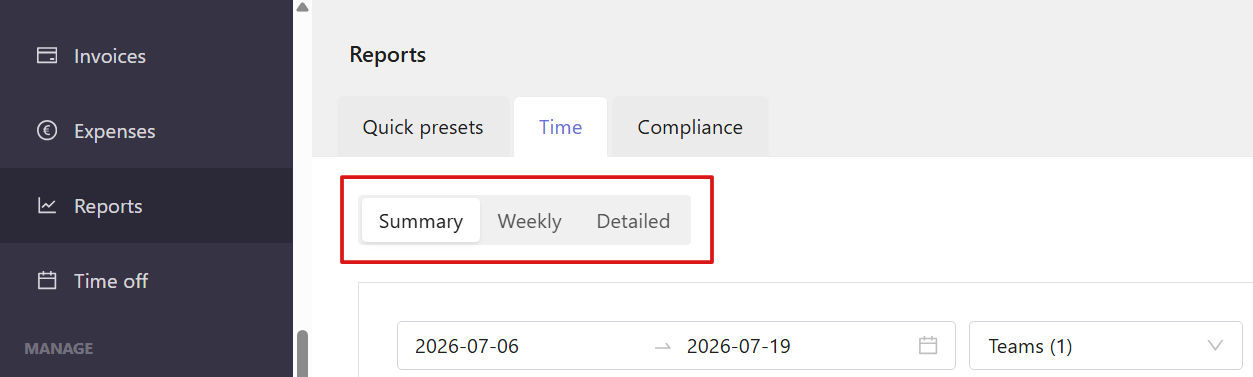Switch to Detailed report view
Screen dimensions: 1253x377
[x=633, y=221]
